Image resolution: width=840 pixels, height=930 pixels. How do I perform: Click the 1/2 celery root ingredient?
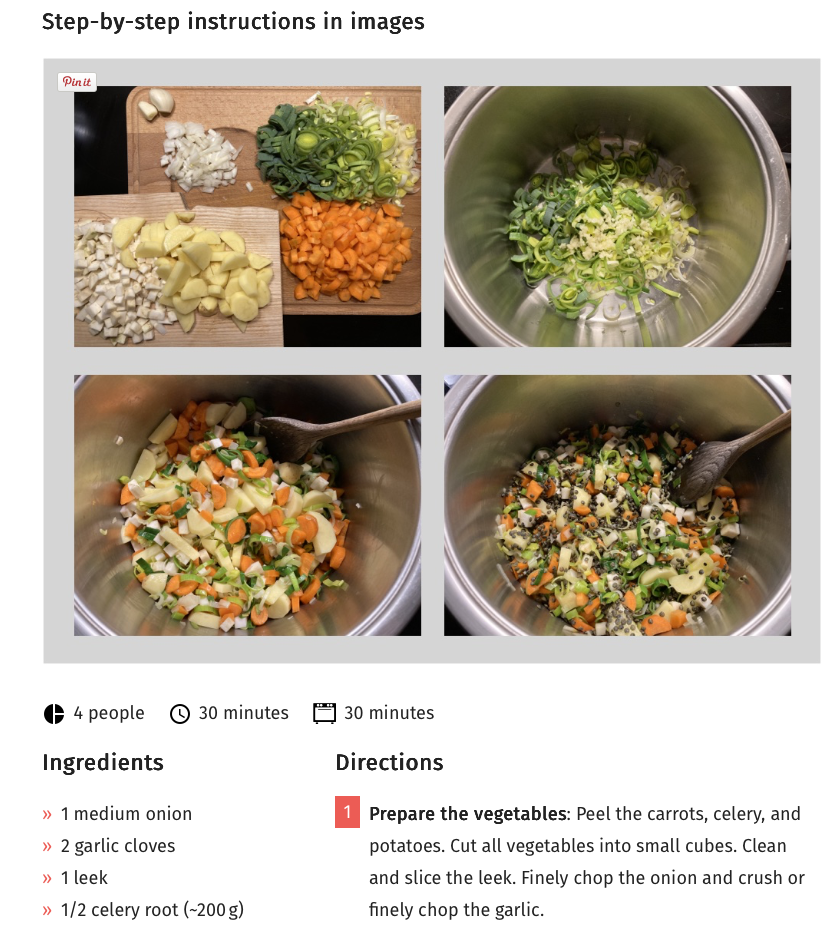click(x=152, y=910)
